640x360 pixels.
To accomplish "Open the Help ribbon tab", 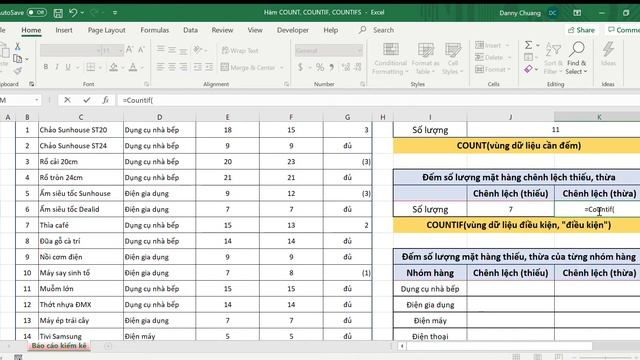I will click(331, 30).
